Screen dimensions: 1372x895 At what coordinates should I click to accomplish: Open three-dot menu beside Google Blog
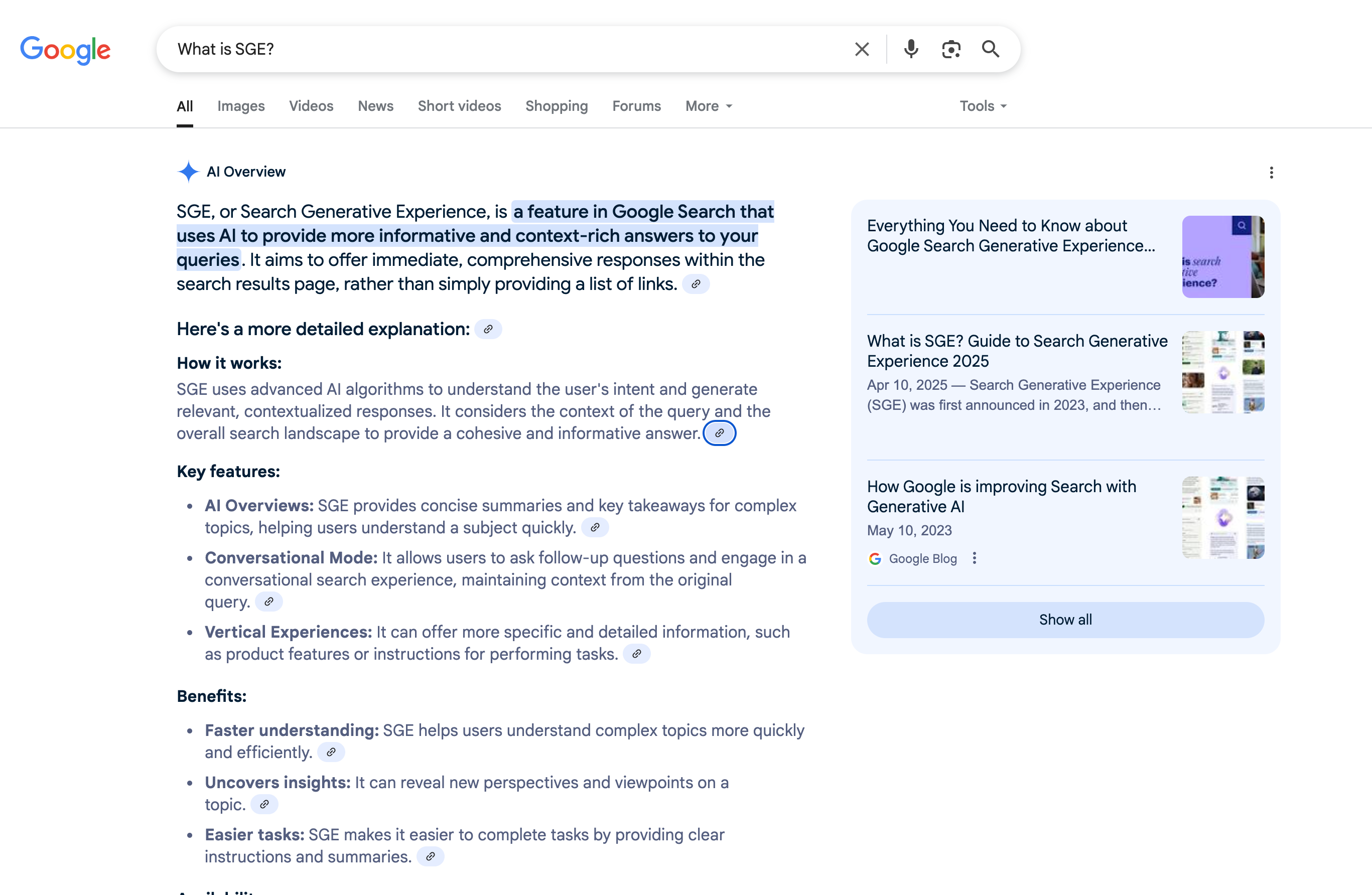[974, 558]
